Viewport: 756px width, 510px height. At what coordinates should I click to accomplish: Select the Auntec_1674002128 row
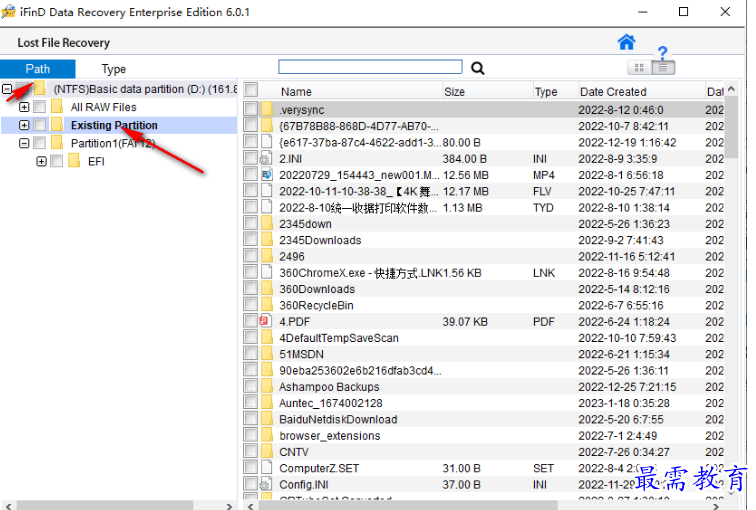(484, 403)
